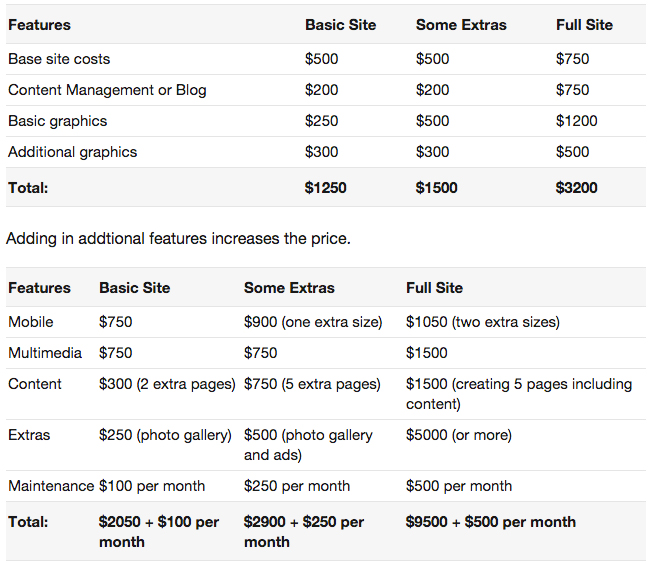This screenshot has height=565, width=650.
Task: Click the $1200 Full Site graphics price
Action: 577,121
